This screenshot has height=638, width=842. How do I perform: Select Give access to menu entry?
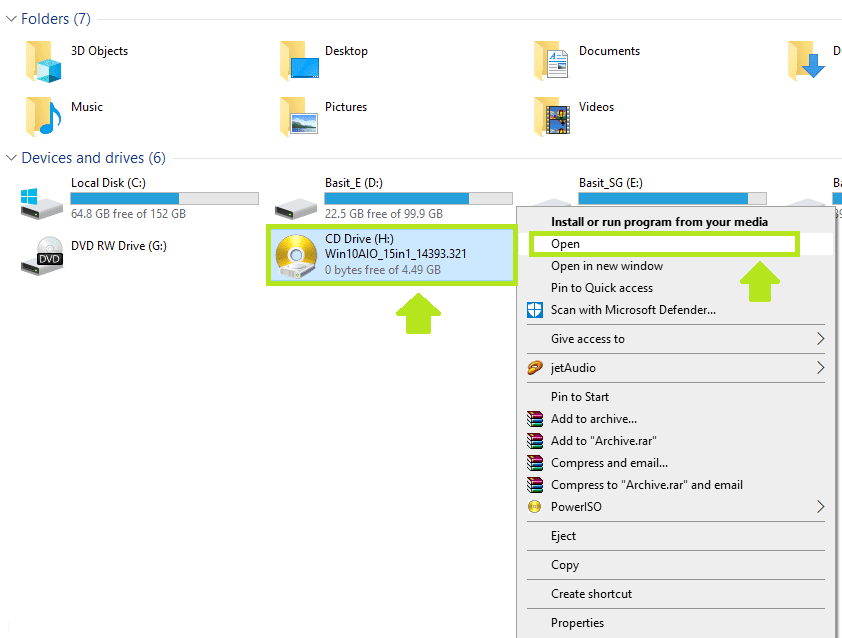coord(676,339)
